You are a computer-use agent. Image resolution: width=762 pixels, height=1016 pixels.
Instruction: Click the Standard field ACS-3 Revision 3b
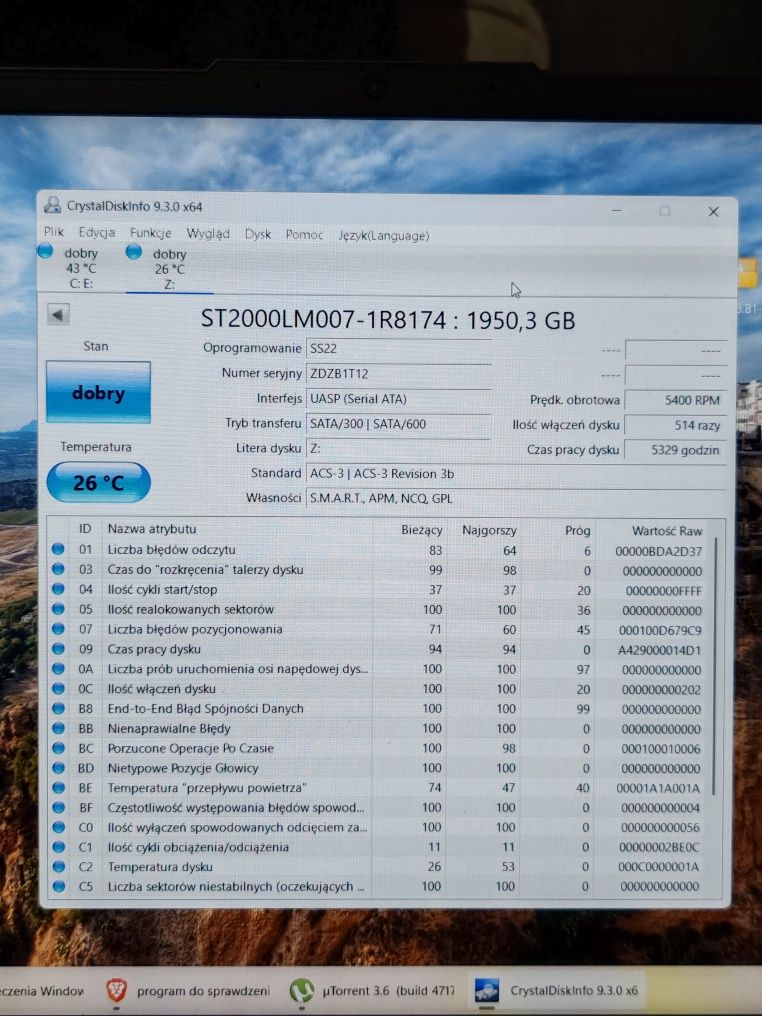(x=515, y=474)
